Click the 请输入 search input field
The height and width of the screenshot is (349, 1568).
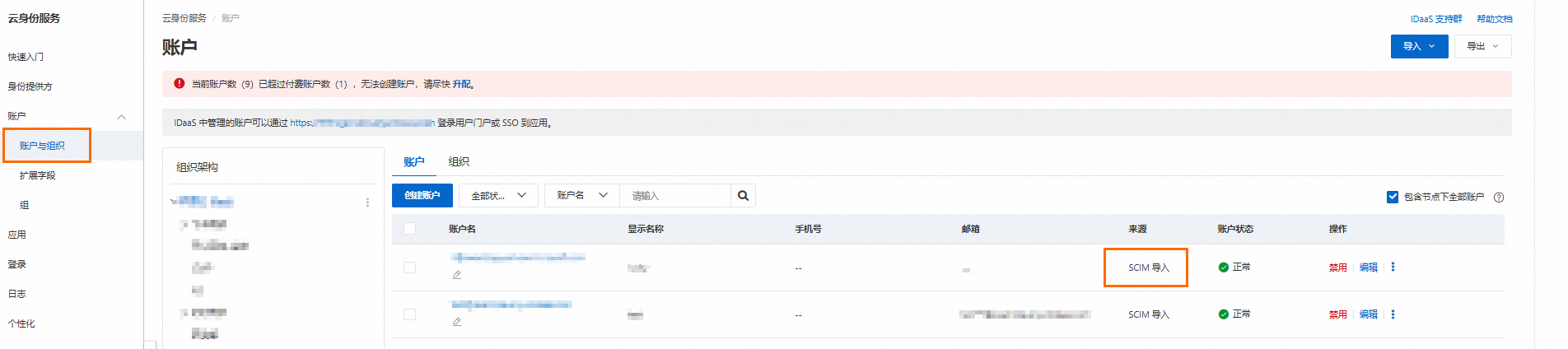click(675, 196)
